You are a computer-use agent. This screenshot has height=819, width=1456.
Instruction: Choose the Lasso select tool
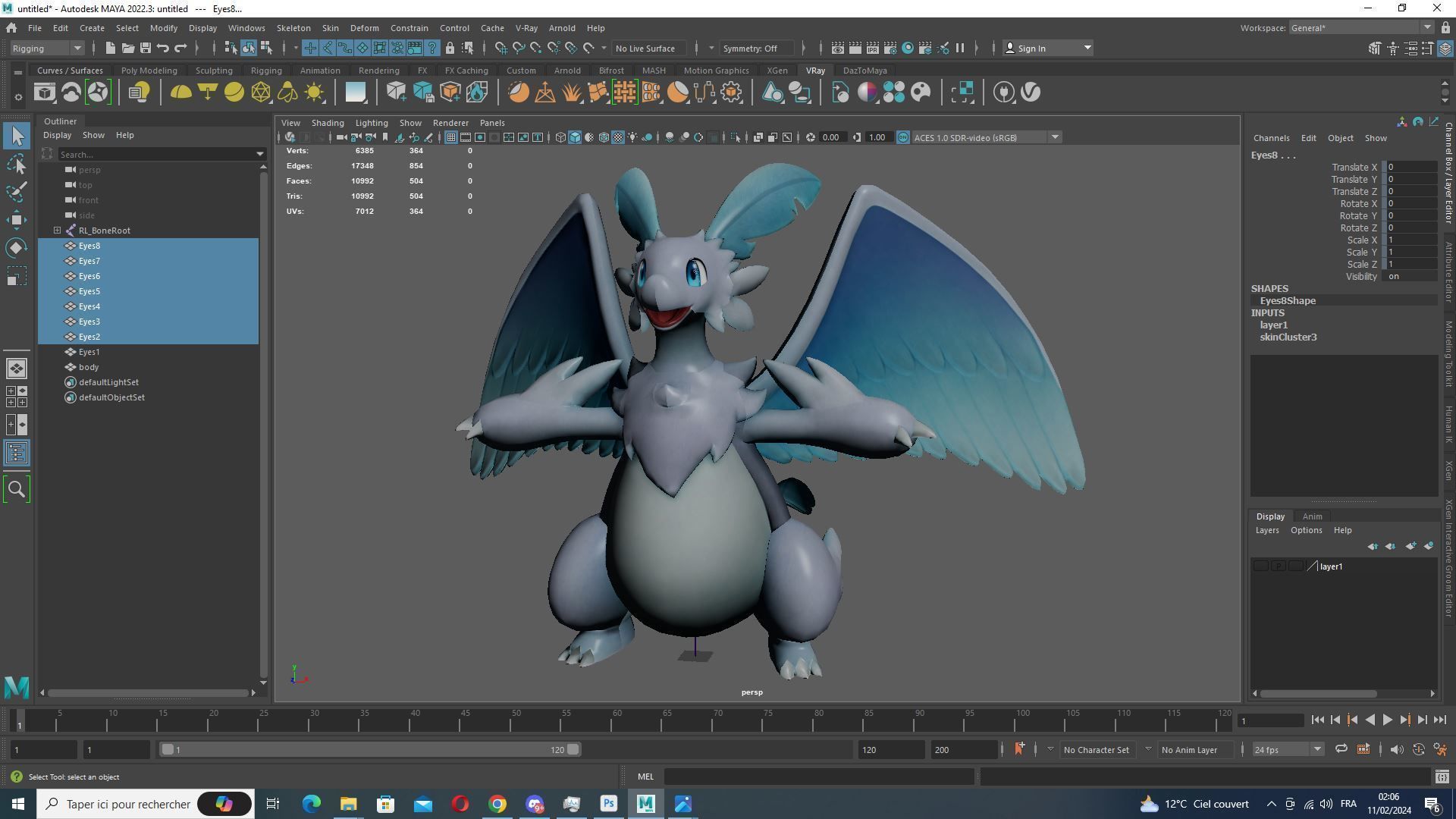click(17, 164)
